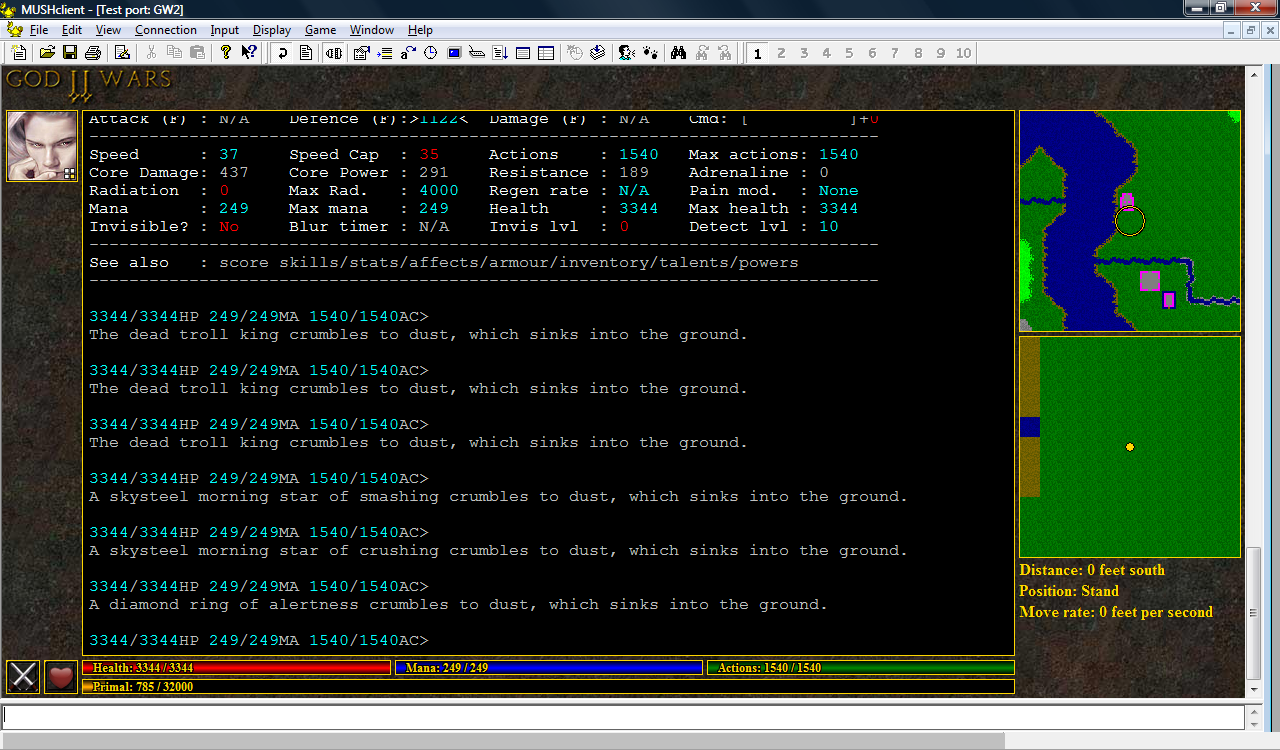
Task: Click the printer icon in toolbar
Action: [x=93, y=53]
